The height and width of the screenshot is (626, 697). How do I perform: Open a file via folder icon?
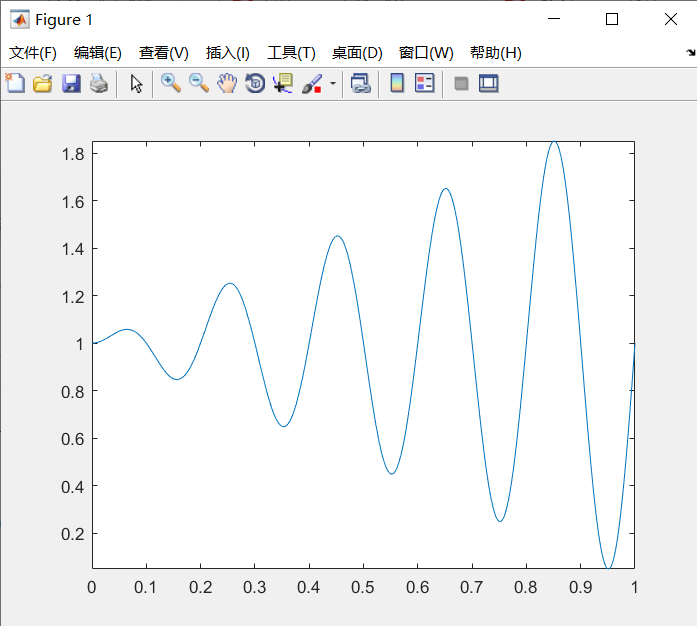pos(43,83)
